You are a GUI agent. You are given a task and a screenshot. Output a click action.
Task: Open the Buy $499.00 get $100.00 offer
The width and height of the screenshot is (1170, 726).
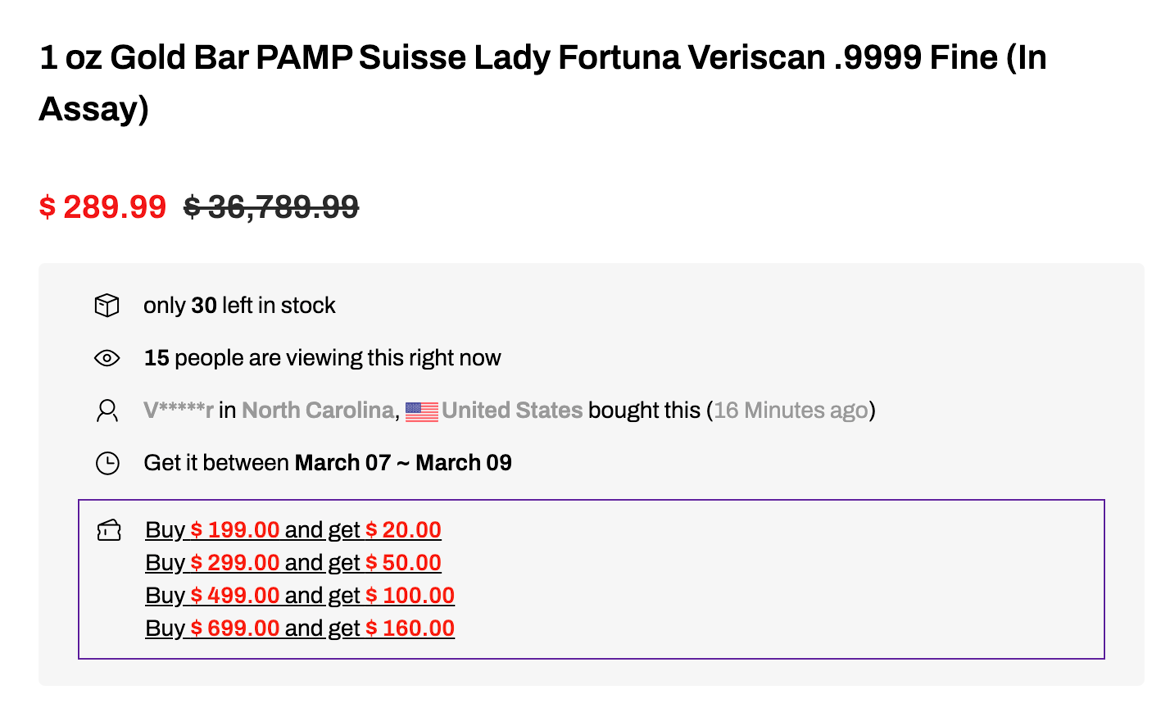click(299, 596)
